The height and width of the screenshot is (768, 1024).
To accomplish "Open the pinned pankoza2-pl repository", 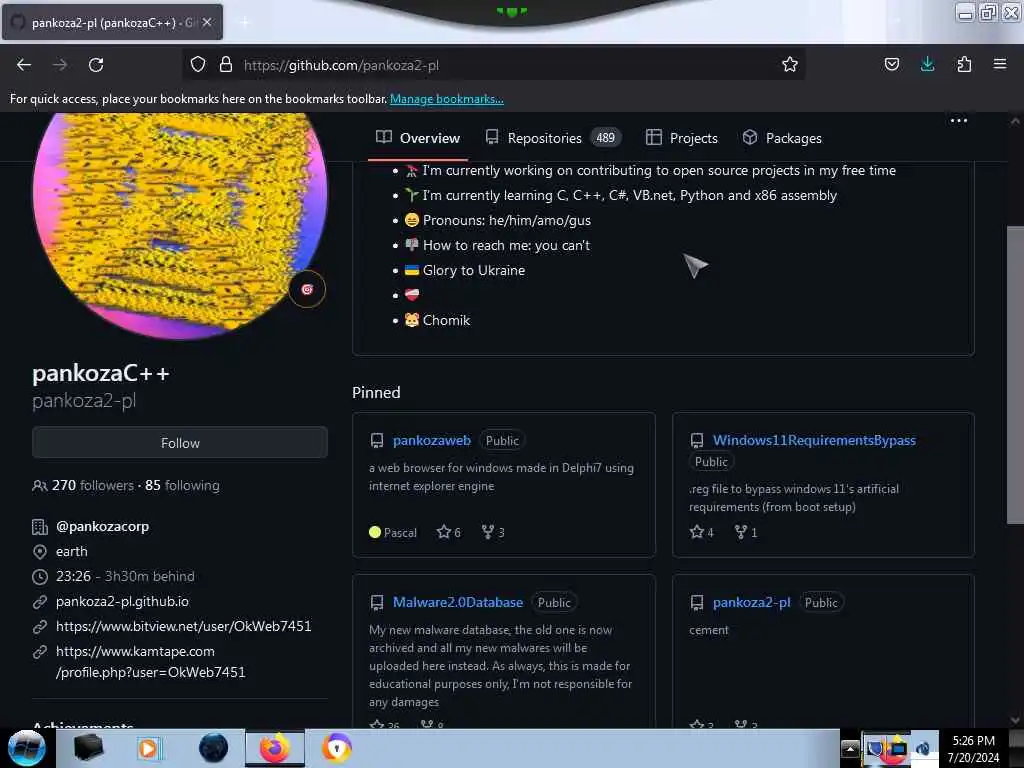I will [x=752, y=602].
